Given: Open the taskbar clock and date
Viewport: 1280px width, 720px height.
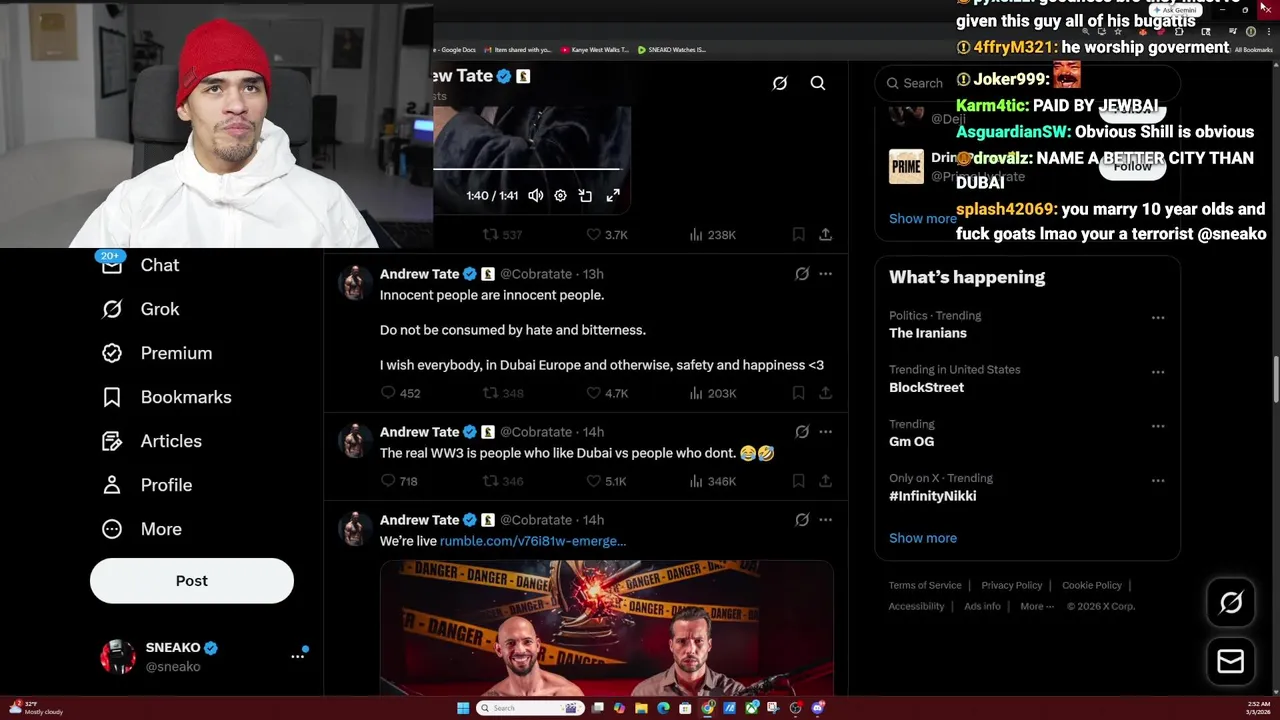Looking at the screenshot, I should pyautogui.click(x=1259, y=708).
